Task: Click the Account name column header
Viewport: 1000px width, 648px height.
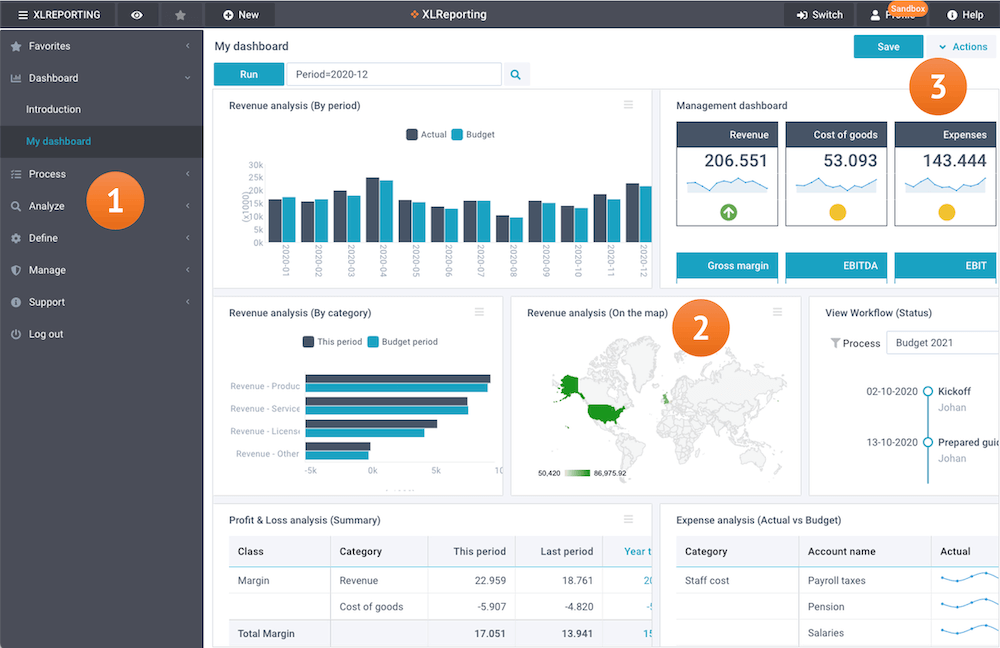Action: (x=865, y=551)
